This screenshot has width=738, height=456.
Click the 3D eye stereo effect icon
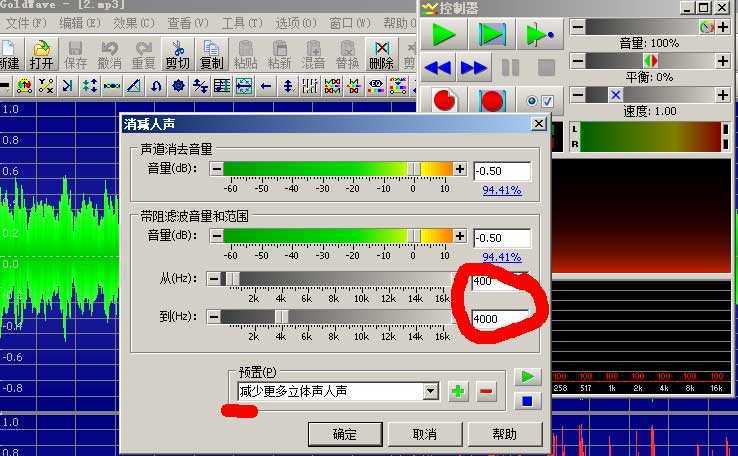point(376,86)
